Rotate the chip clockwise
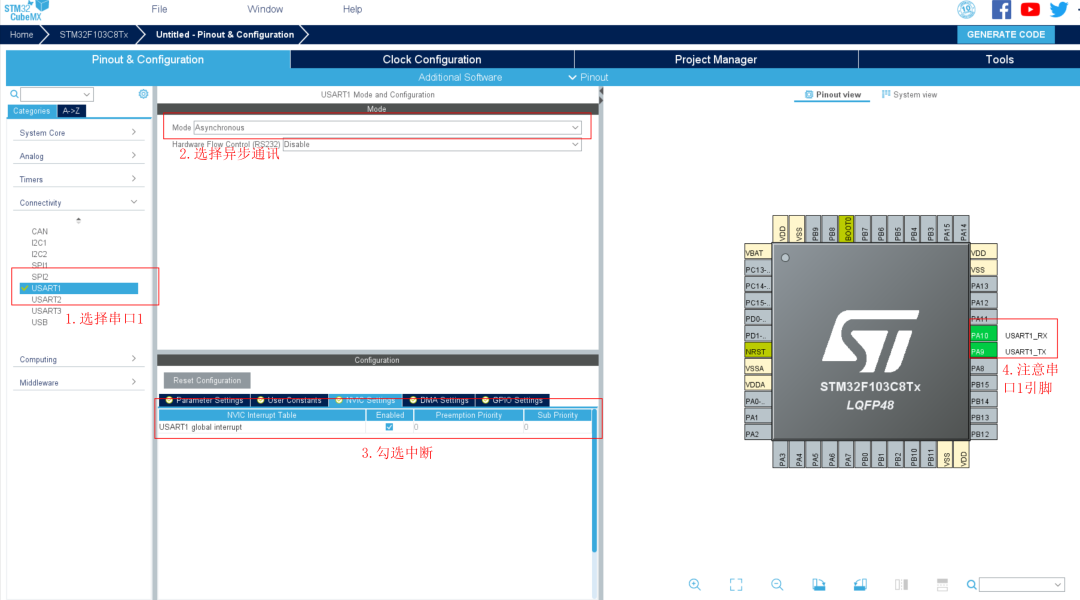 coord(818,584)
